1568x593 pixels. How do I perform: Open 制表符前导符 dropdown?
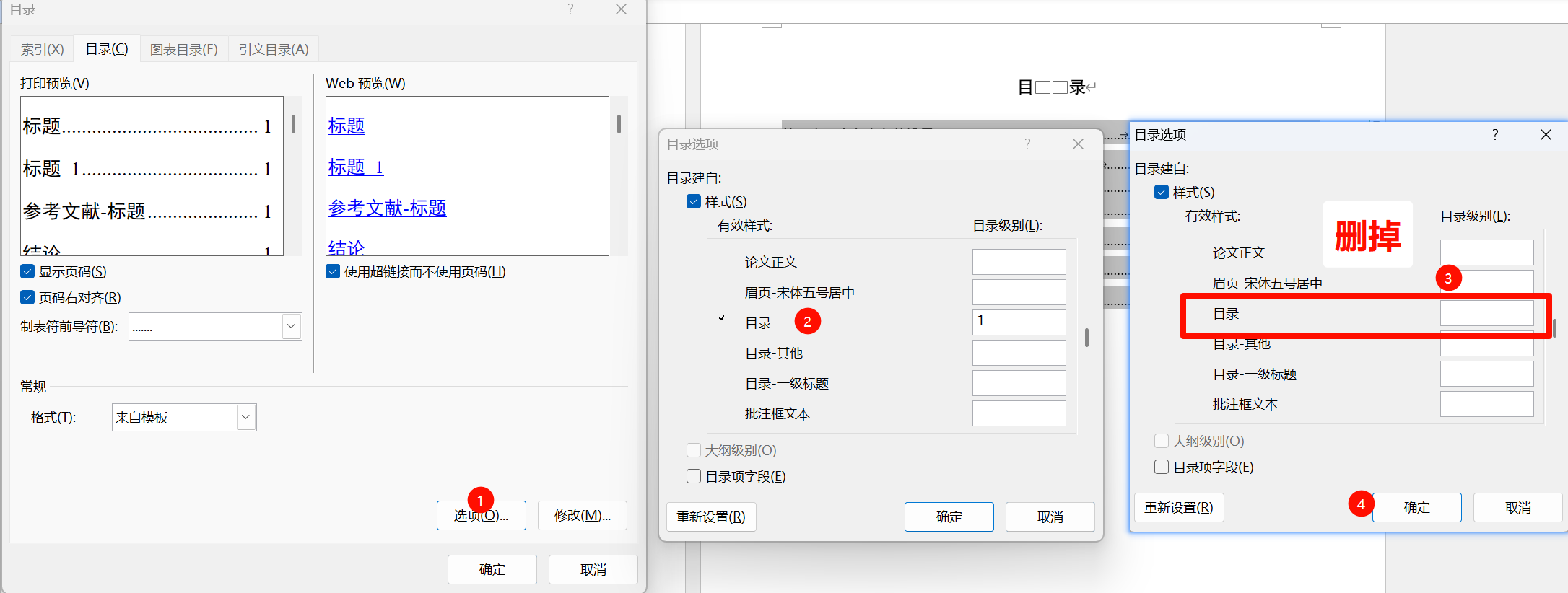[291, 327]
